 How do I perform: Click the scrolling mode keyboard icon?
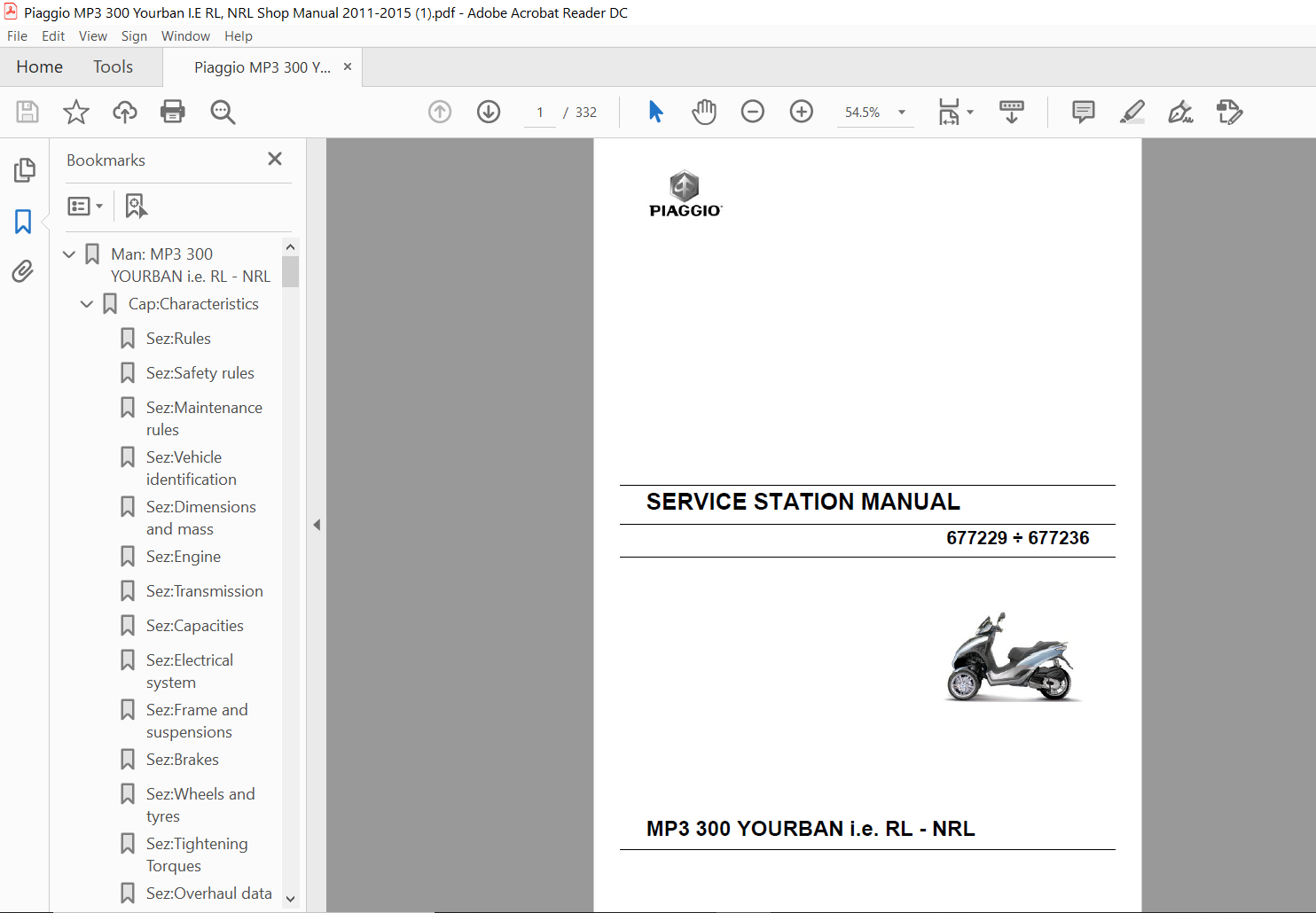(1011, 112)
